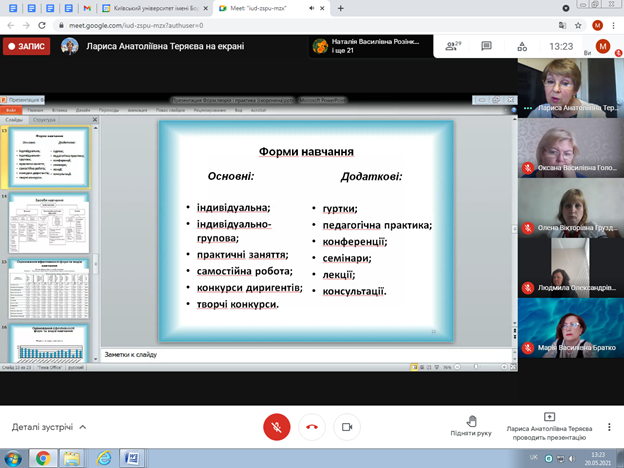This screenshot has width=624, height=468.
Task: Click the red hang up call button
Action: [312, 426]
